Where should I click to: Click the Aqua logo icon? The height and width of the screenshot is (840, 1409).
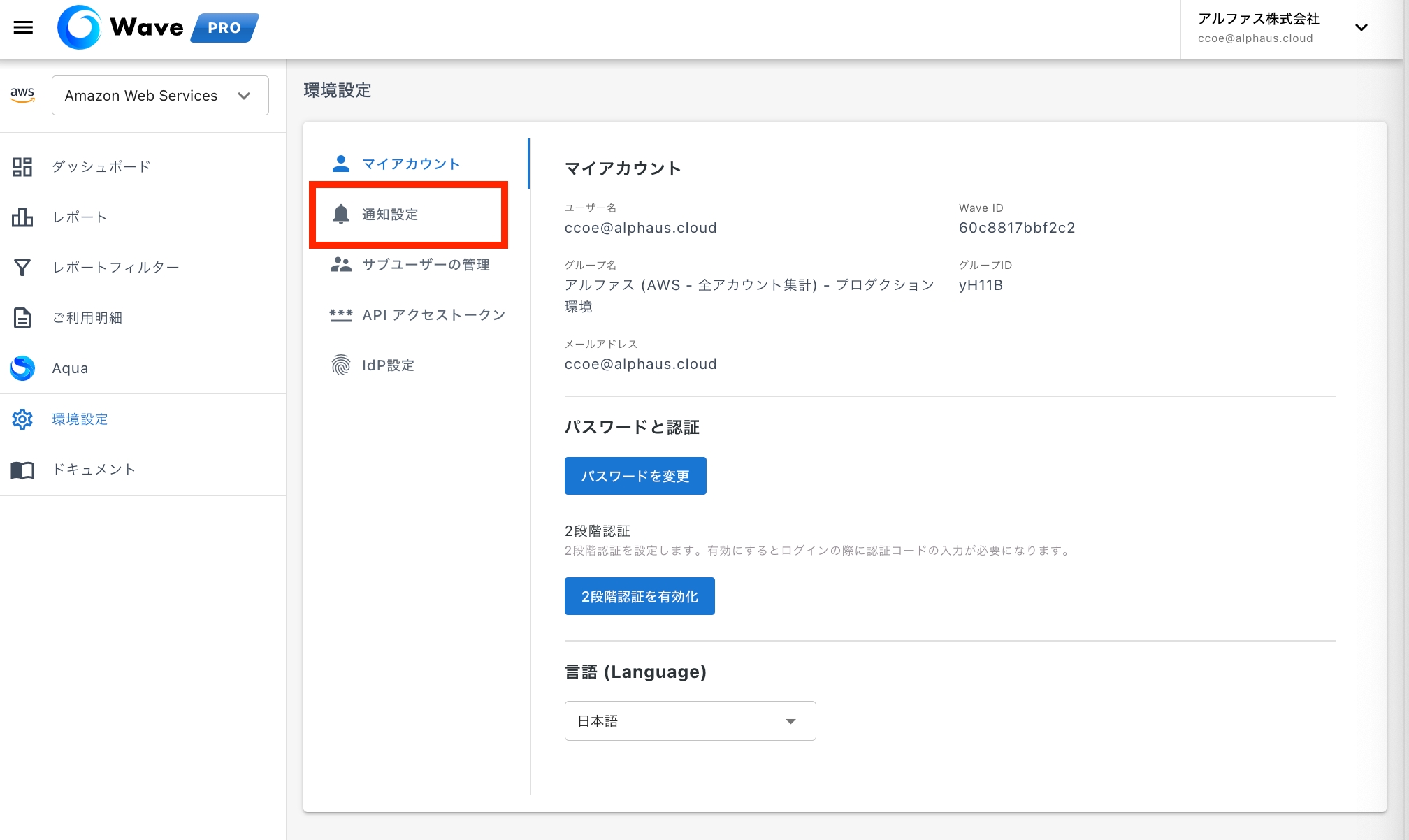coord(22,368)
